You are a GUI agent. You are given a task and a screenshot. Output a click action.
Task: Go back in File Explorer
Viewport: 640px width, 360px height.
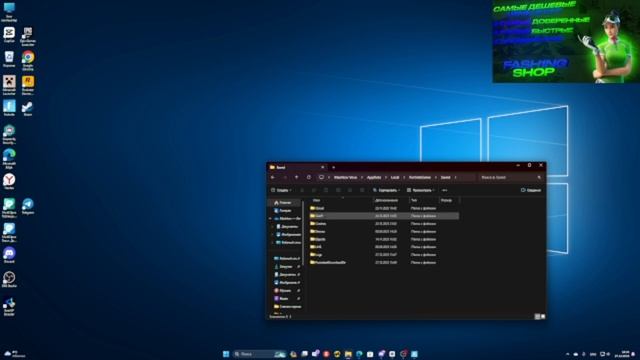pyautogui.click(x=273, y=178)
